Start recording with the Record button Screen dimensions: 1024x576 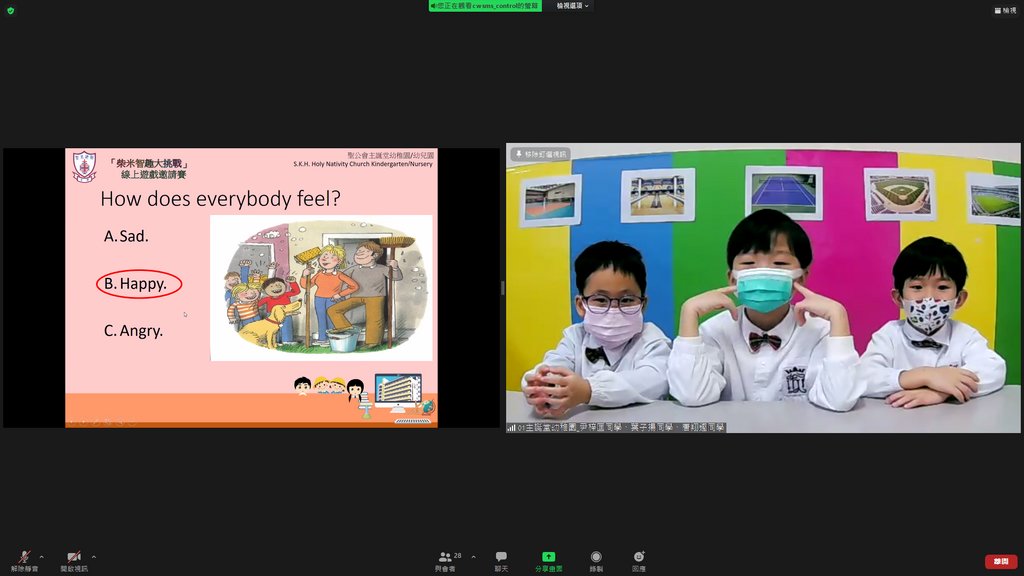tap(596, 560)
